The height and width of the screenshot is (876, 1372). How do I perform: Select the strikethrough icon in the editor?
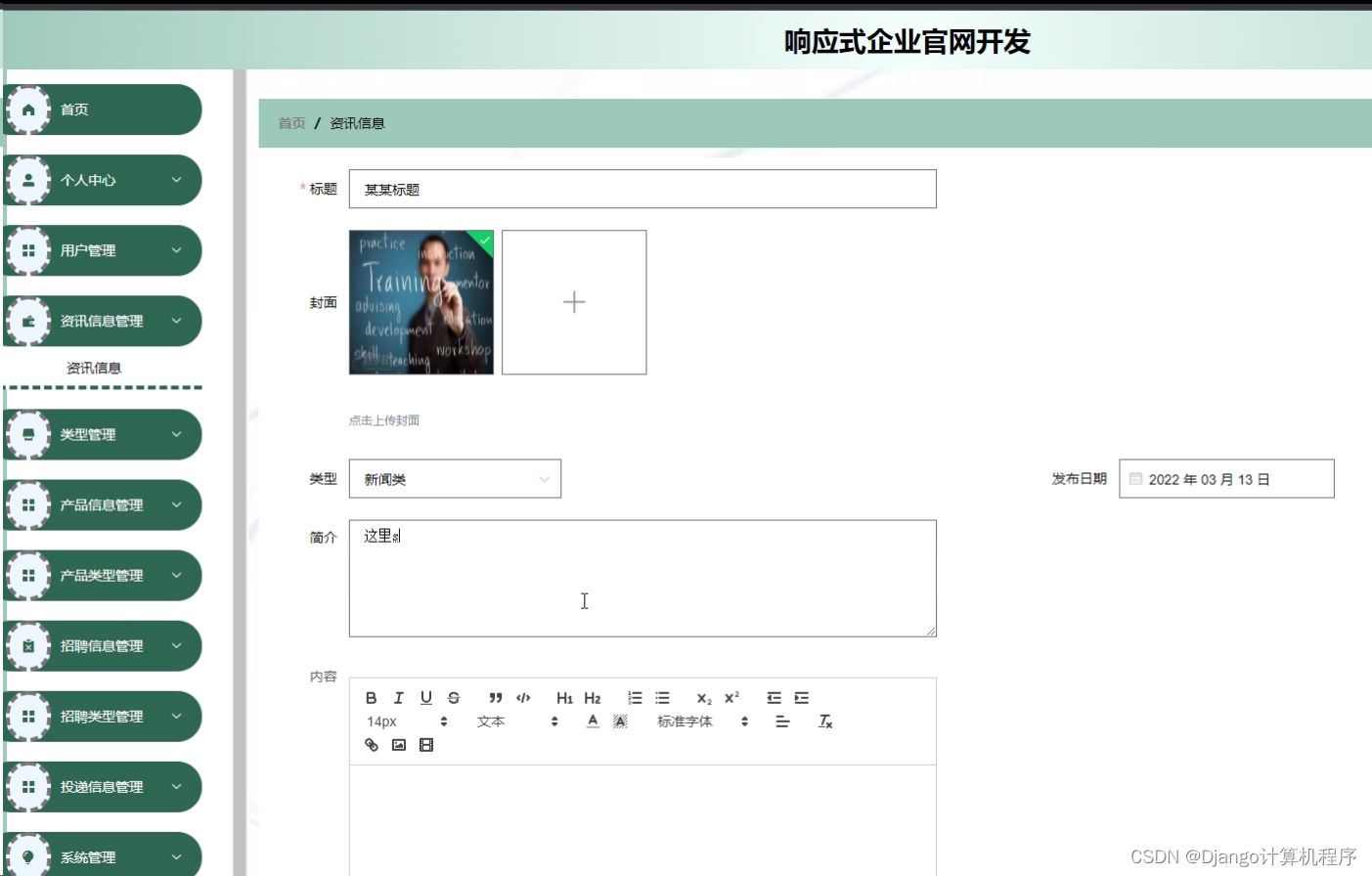(452, 697)
